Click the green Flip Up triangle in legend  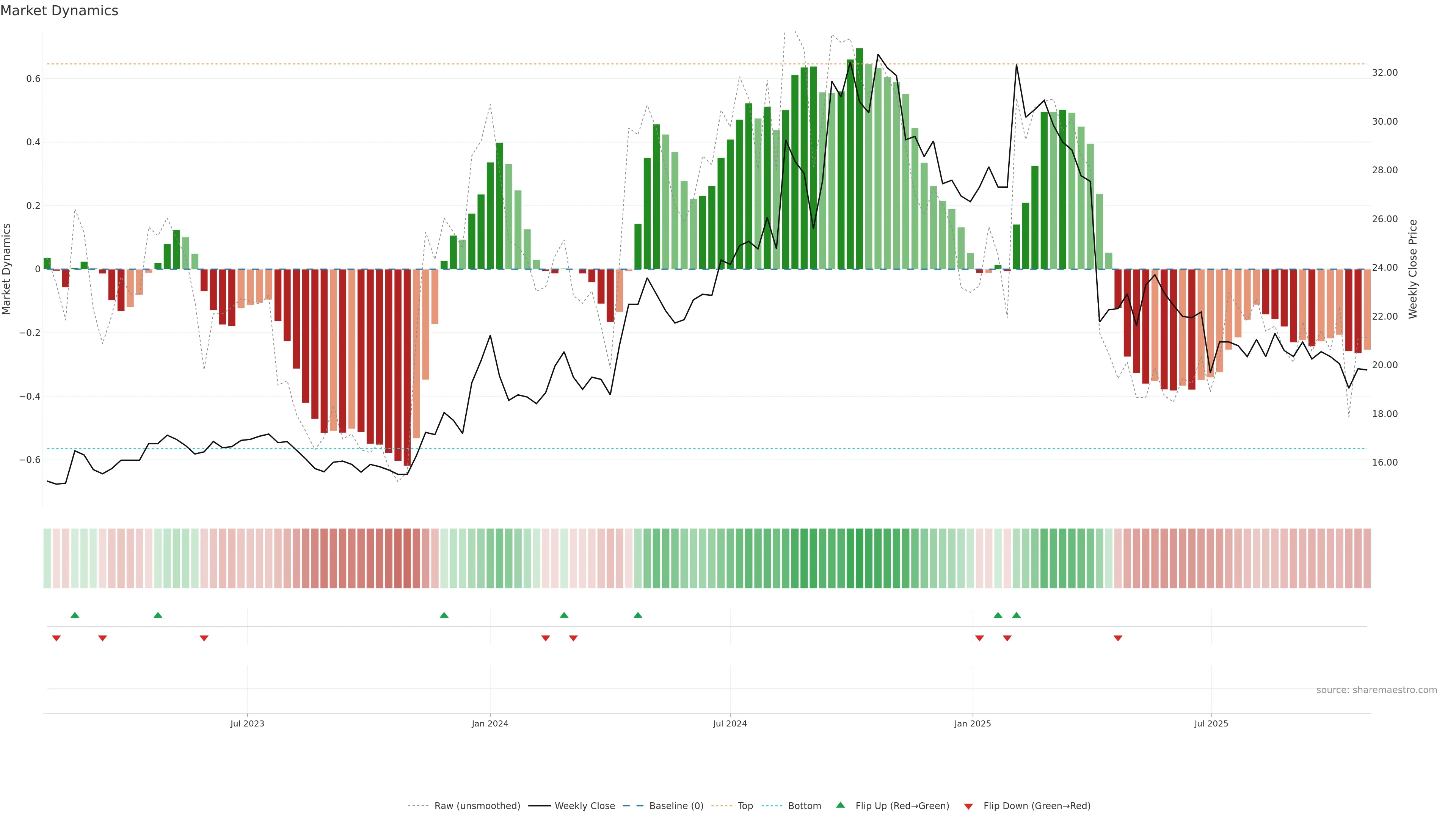tap(840, 805)
